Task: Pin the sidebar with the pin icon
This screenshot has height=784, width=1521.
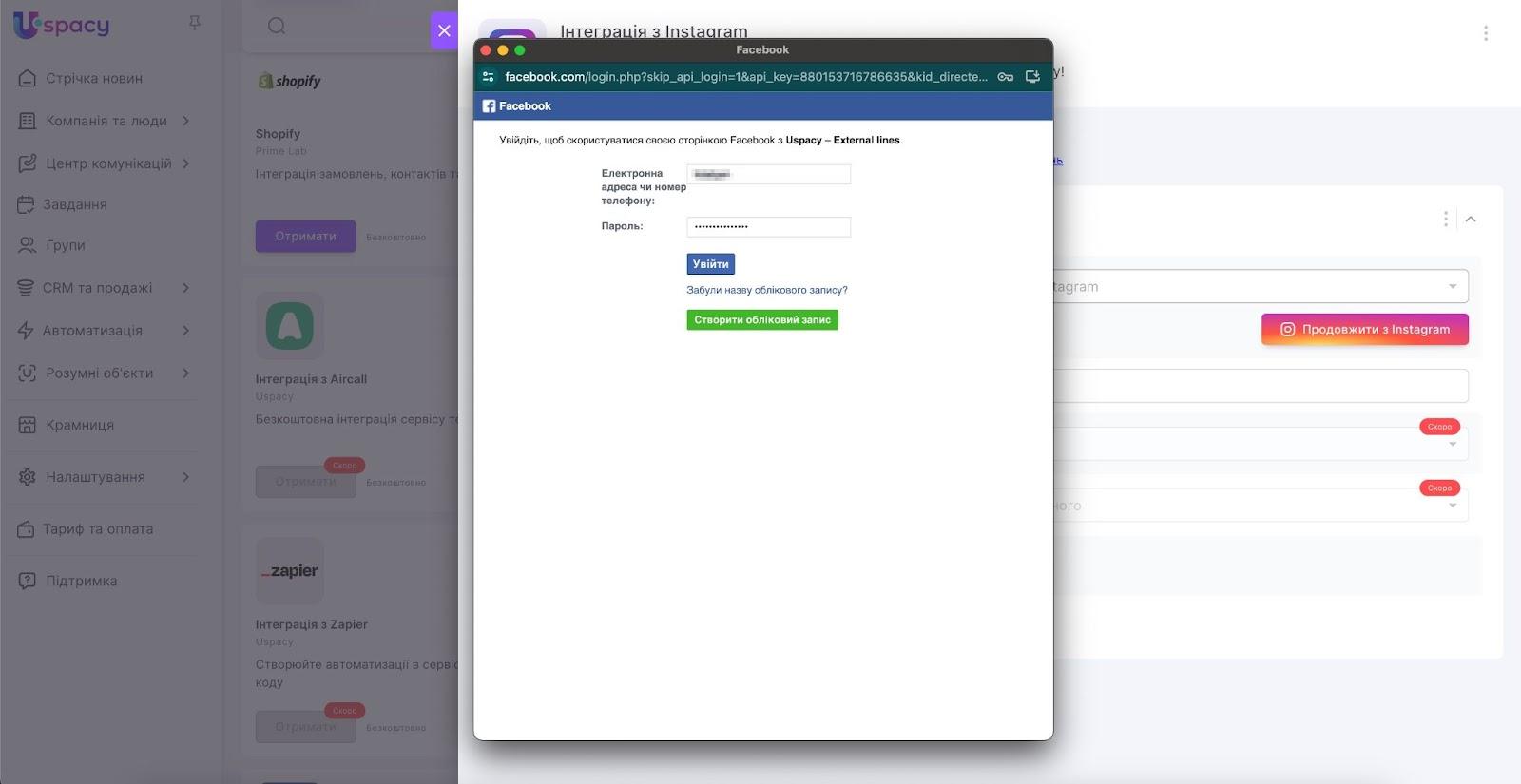Action: click(195, 23)
